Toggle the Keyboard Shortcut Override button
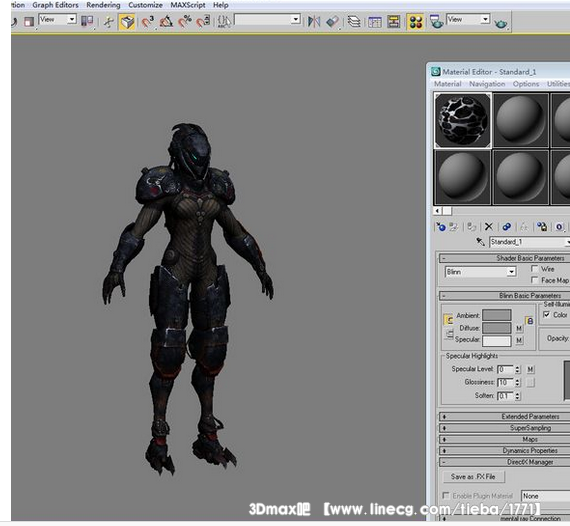The width and height of the screenshot is (570, 526). 127,22
